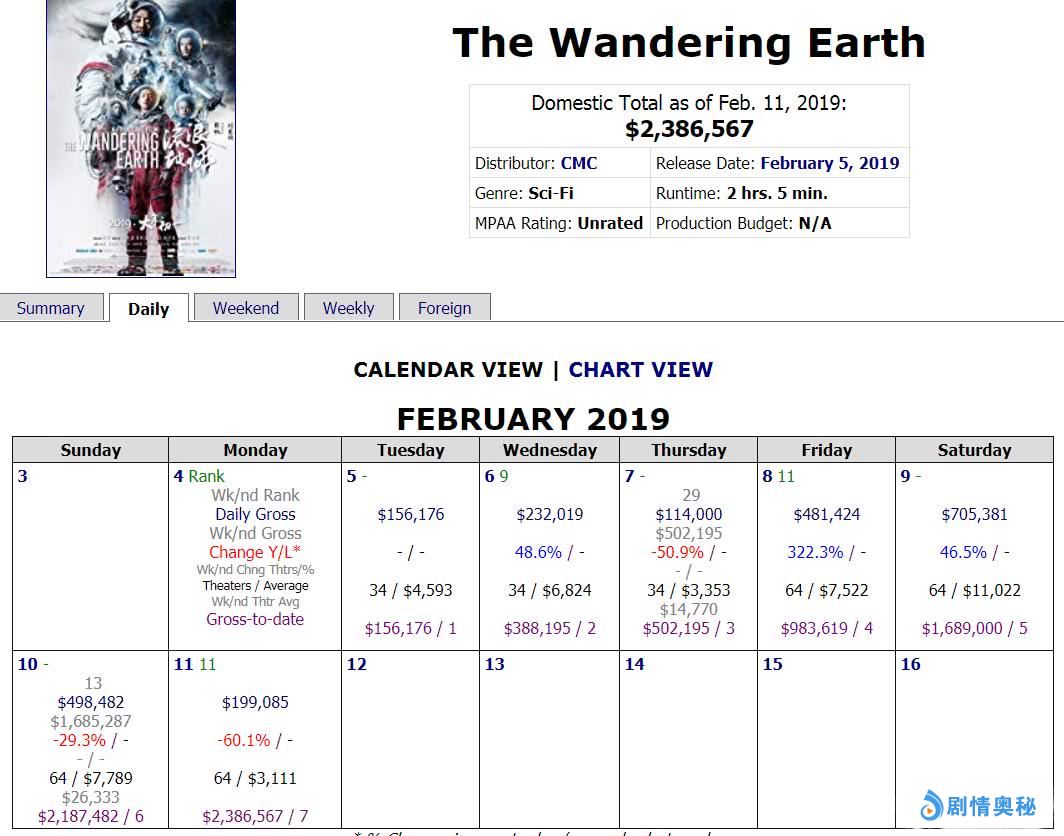Click February 11 daily gross $199,085
Screen dimensions: 1064x836
tap(255, 702)
